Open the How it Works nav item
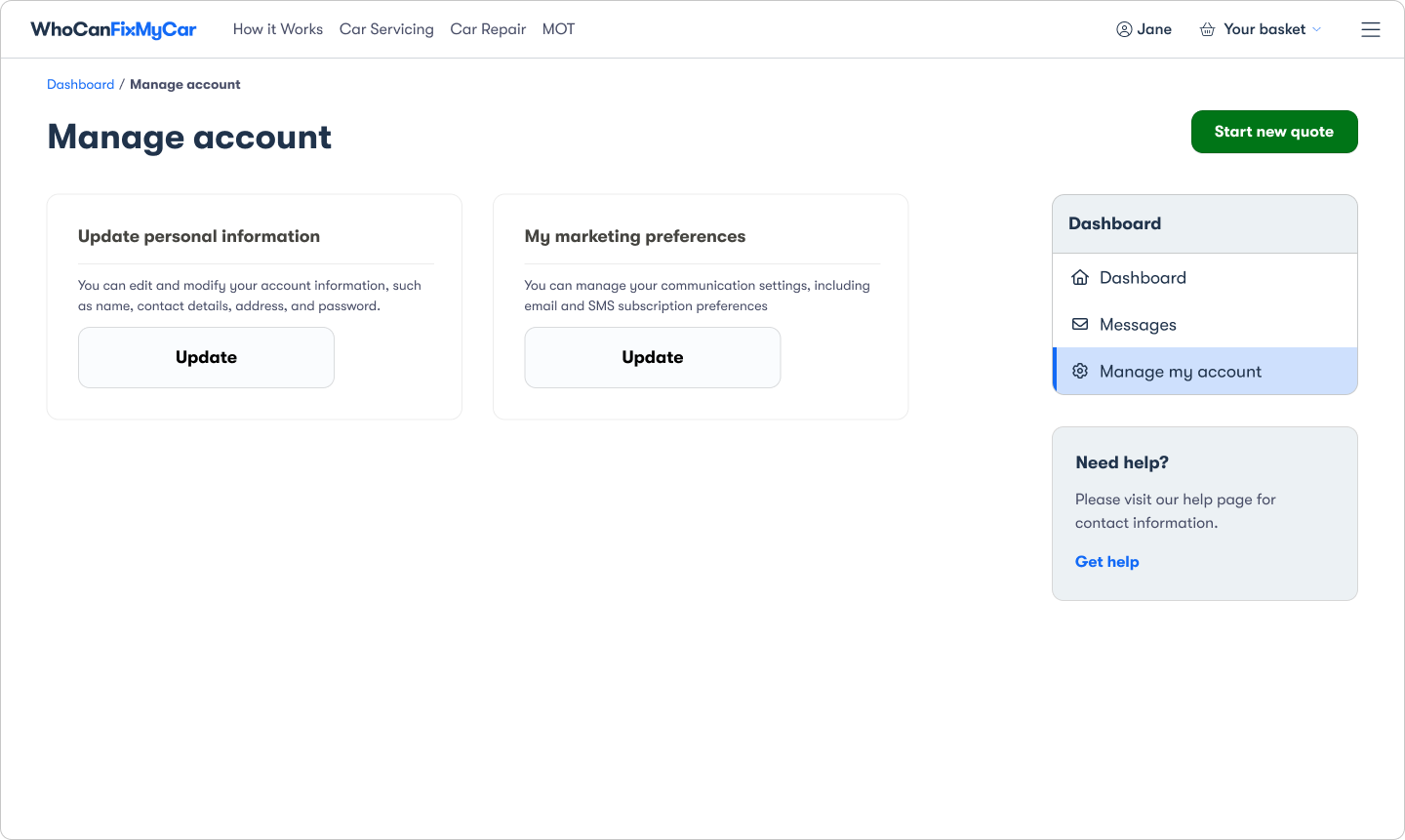 (x=278, y=29)
